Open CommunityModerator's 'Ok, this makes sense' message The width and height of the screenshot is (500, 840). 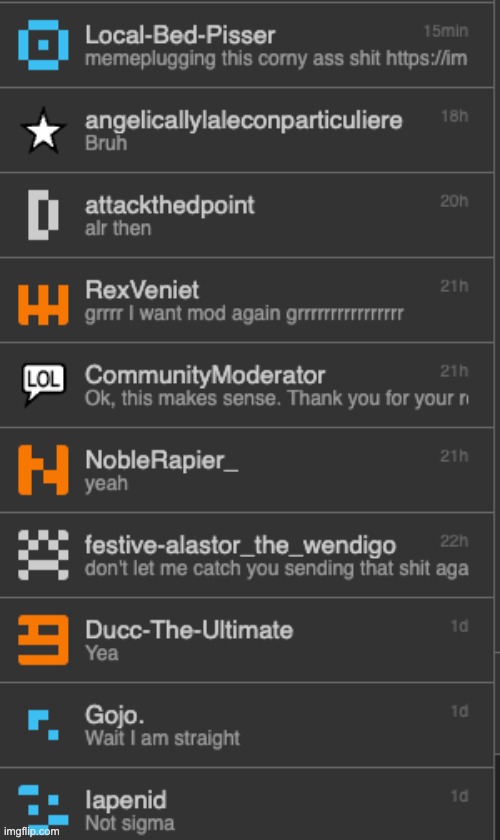[x=276, y=399]
